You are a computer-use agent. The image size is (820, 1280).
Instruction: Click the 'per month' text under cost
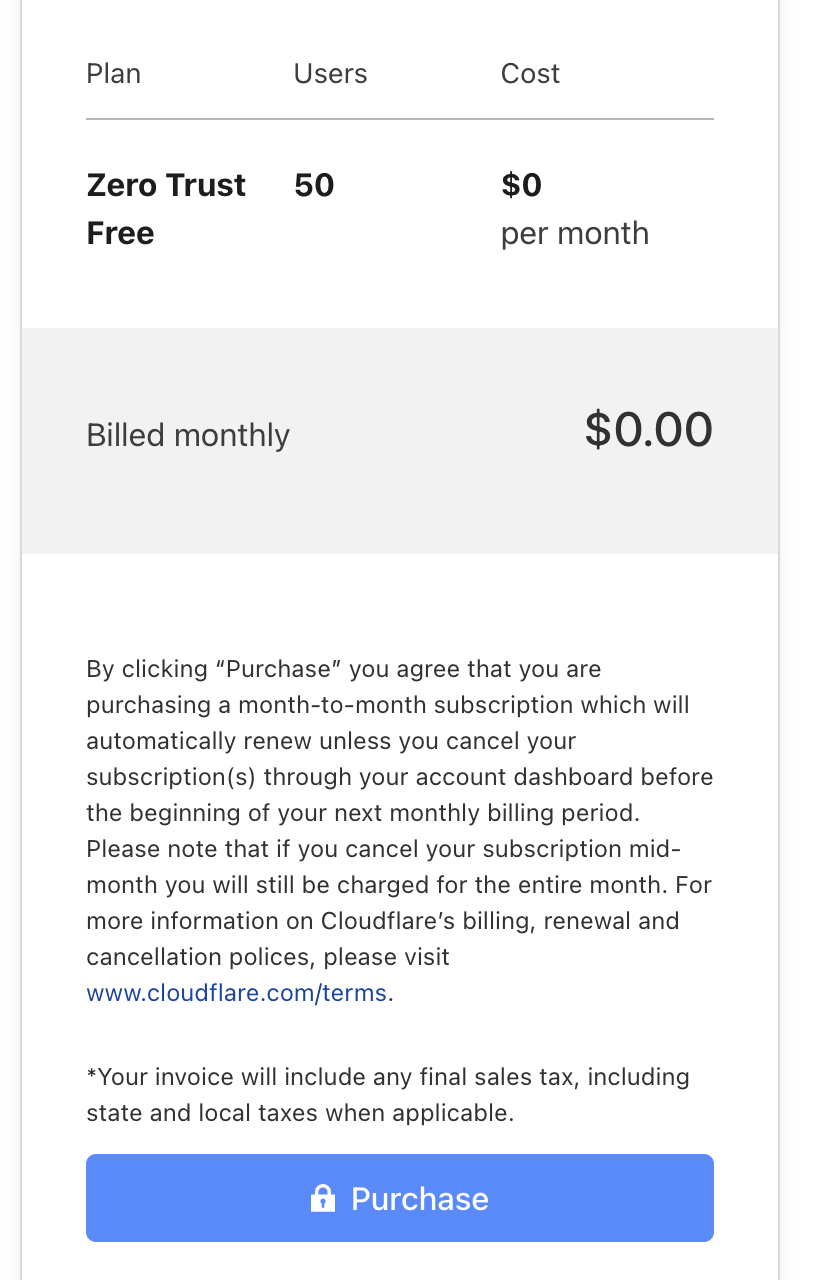[x=574, y=233]
